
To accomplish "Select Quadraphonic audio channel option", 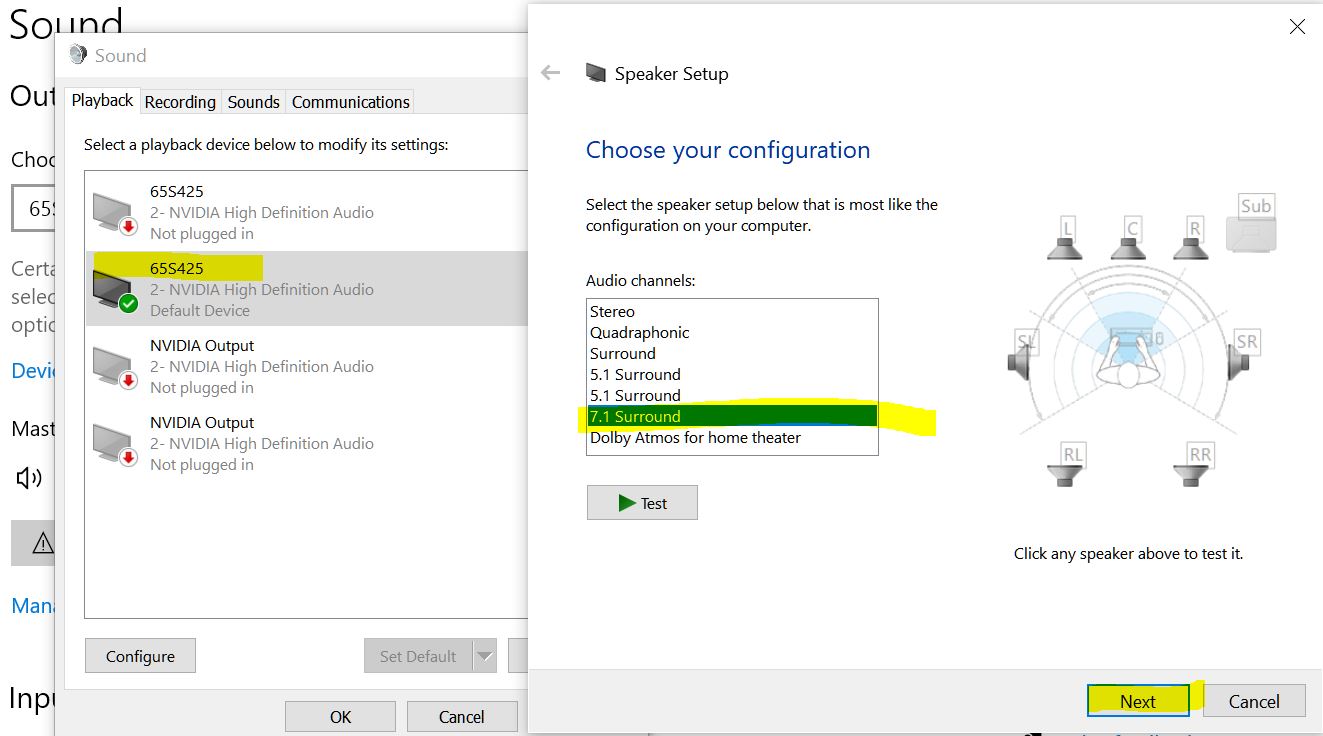I will click(x=732, y=333).
